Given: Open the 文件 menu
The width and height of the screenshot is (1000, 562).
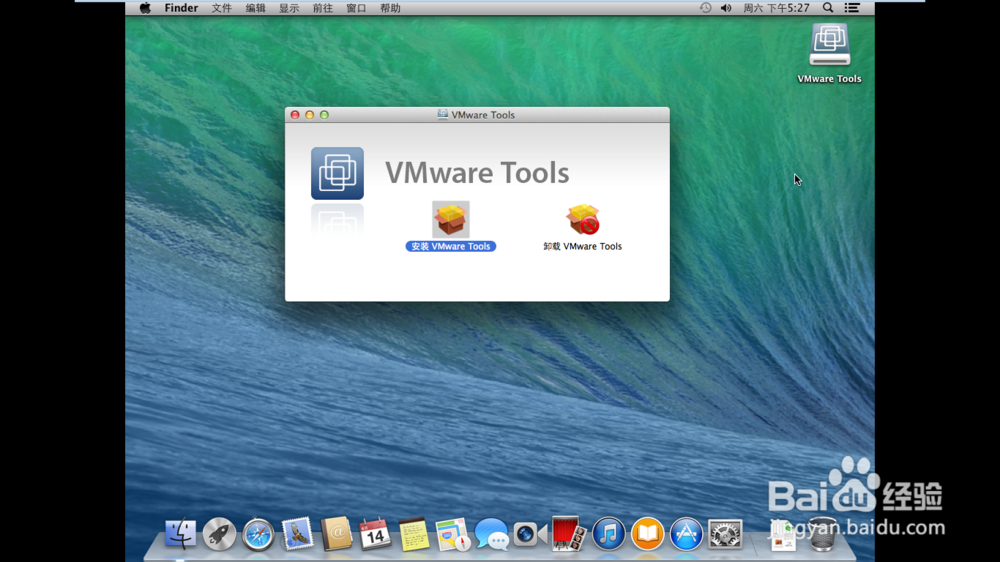Looking at the screenshot, I should click(221, 8).
